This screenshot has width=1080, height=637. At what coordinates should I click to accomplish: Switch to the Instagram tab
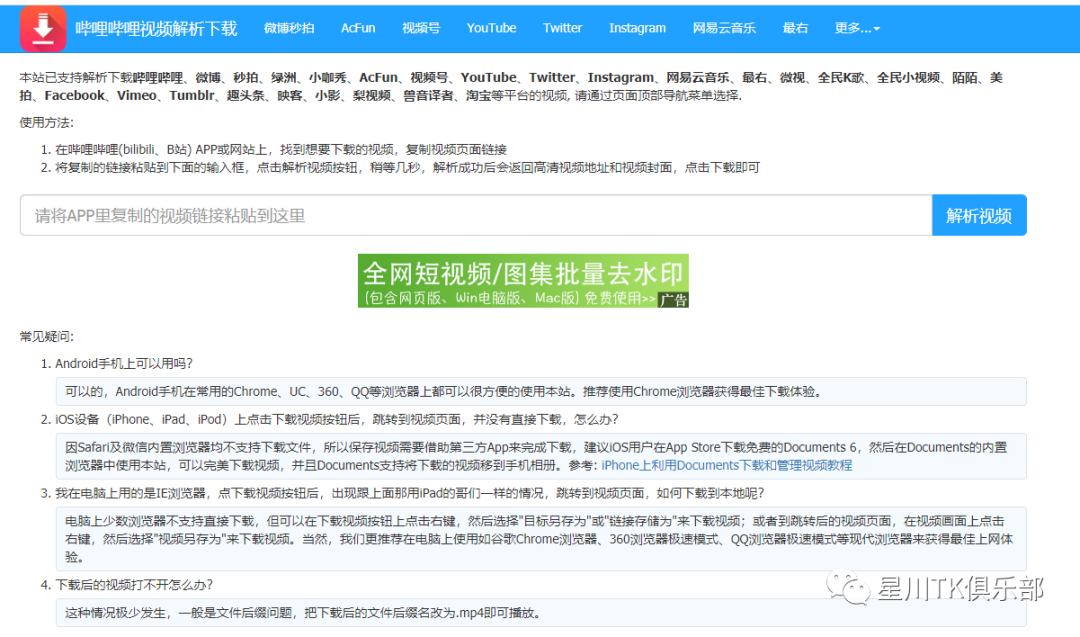pyautogui.click(x=637, y=28)
